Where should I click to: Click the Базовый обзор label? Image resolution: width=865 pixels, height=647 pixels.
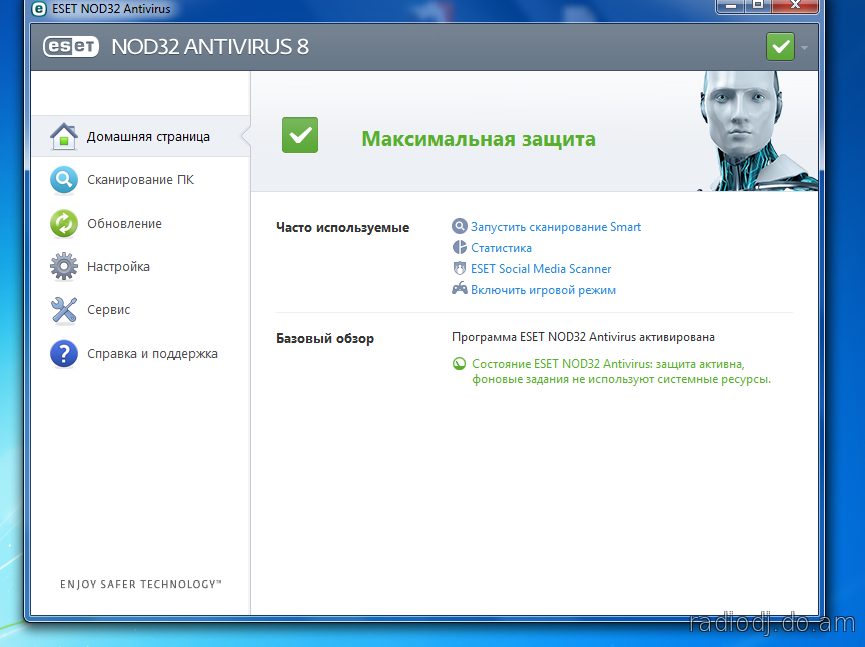click(325, 338)
